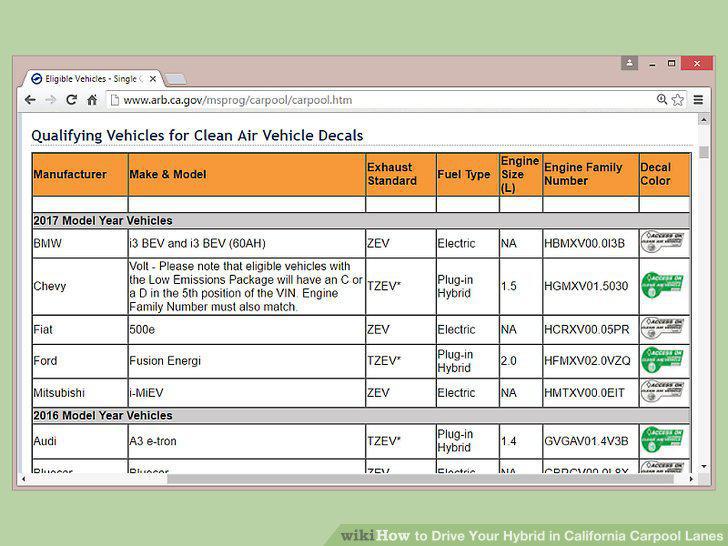Screen dimensions: 728x546
Task: Click the green decal icon for Audi A3 e-tron
Action: pyautogui.click(x=663, y=439)
